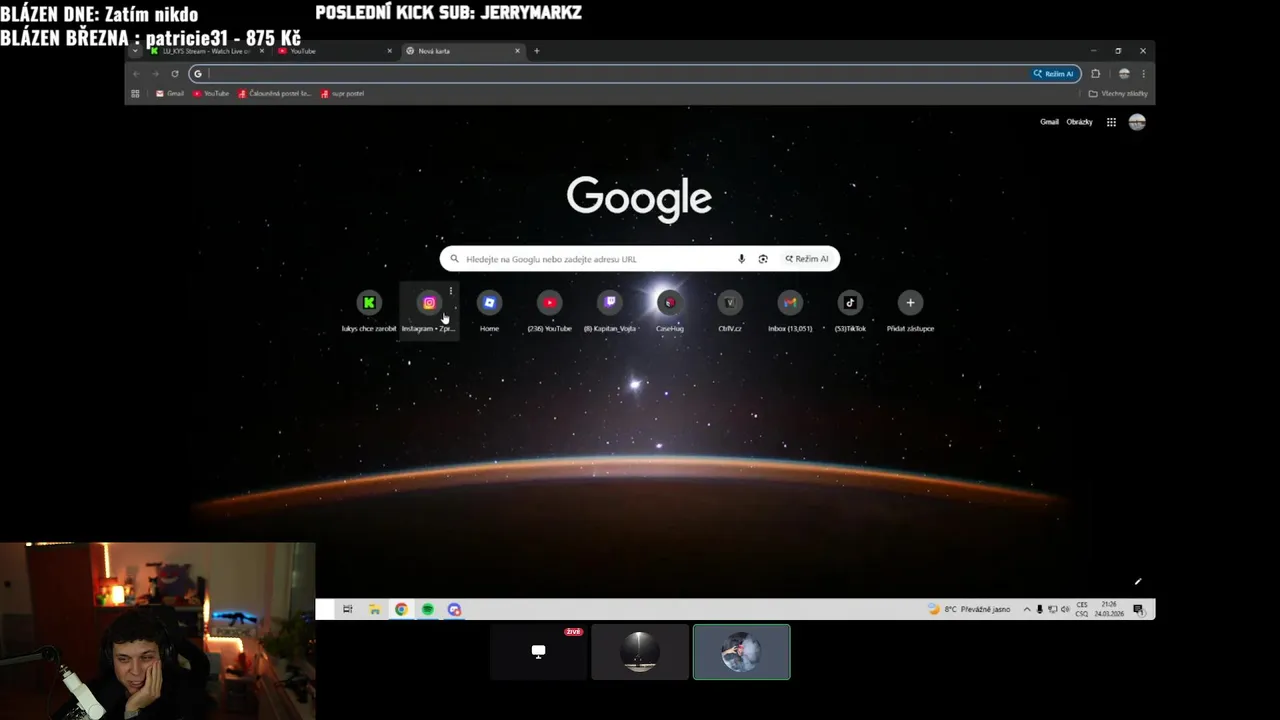Search by image with the Google Lens icon

pos(763,259)
